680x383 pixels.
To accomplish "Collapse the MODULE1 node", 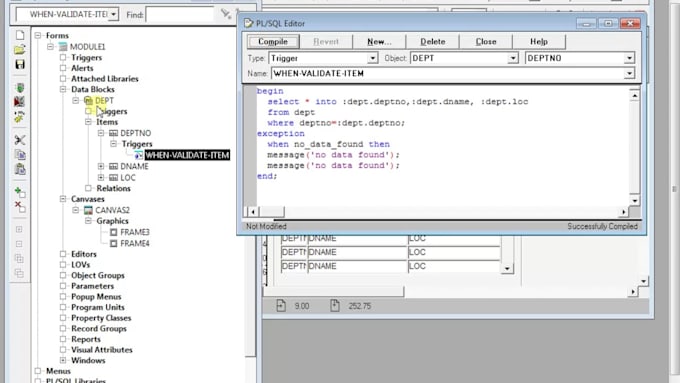I will pyautogui.click(x=51, y=46).
